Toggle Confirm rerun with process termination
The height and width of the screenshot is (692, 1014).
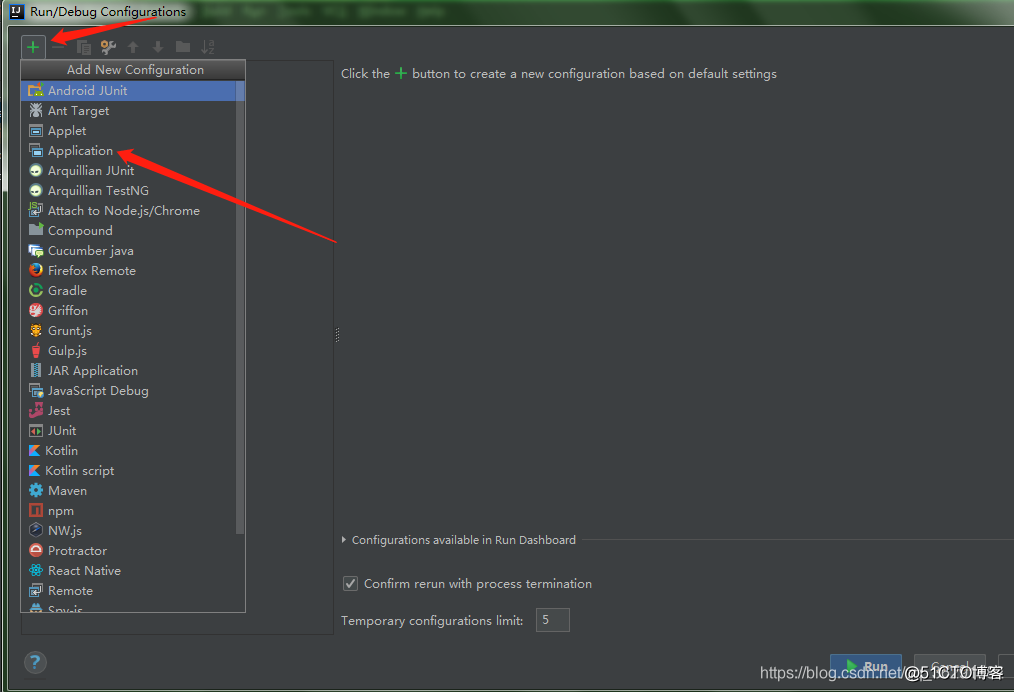click(x=350, y=583)
